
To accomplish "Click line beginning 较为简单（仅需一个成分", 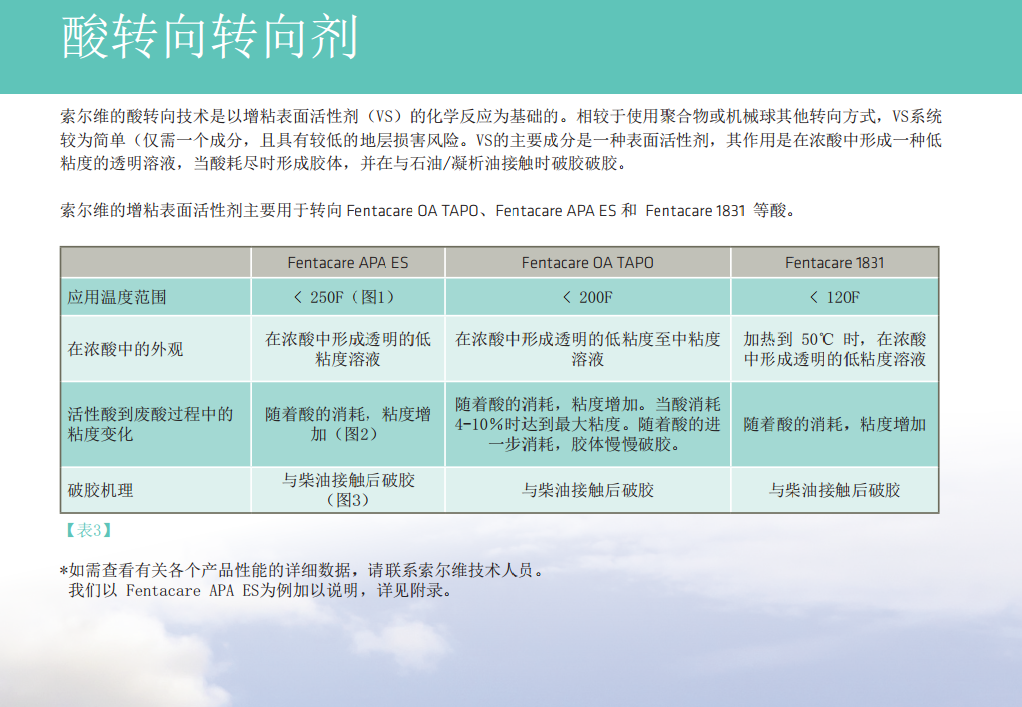I will point(501,140).
